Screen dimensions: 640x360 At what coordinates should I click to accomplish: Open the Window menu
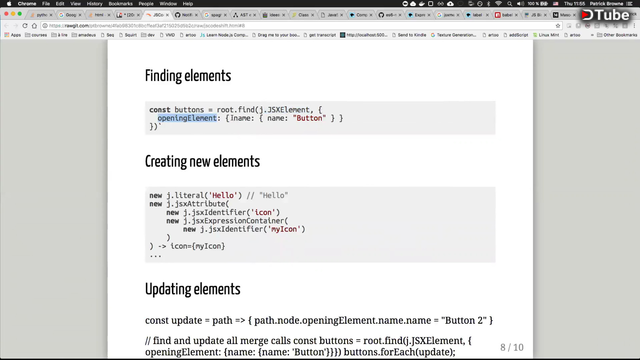coord(168,4)
